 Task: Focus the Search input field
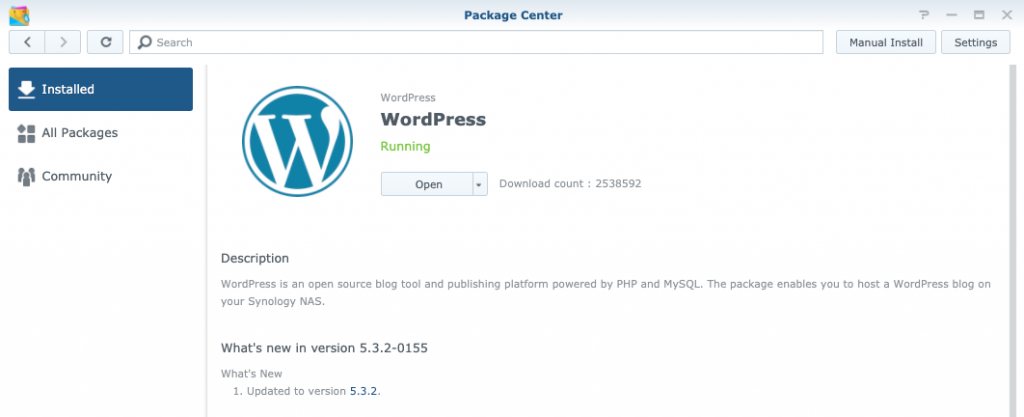(476, 42)
